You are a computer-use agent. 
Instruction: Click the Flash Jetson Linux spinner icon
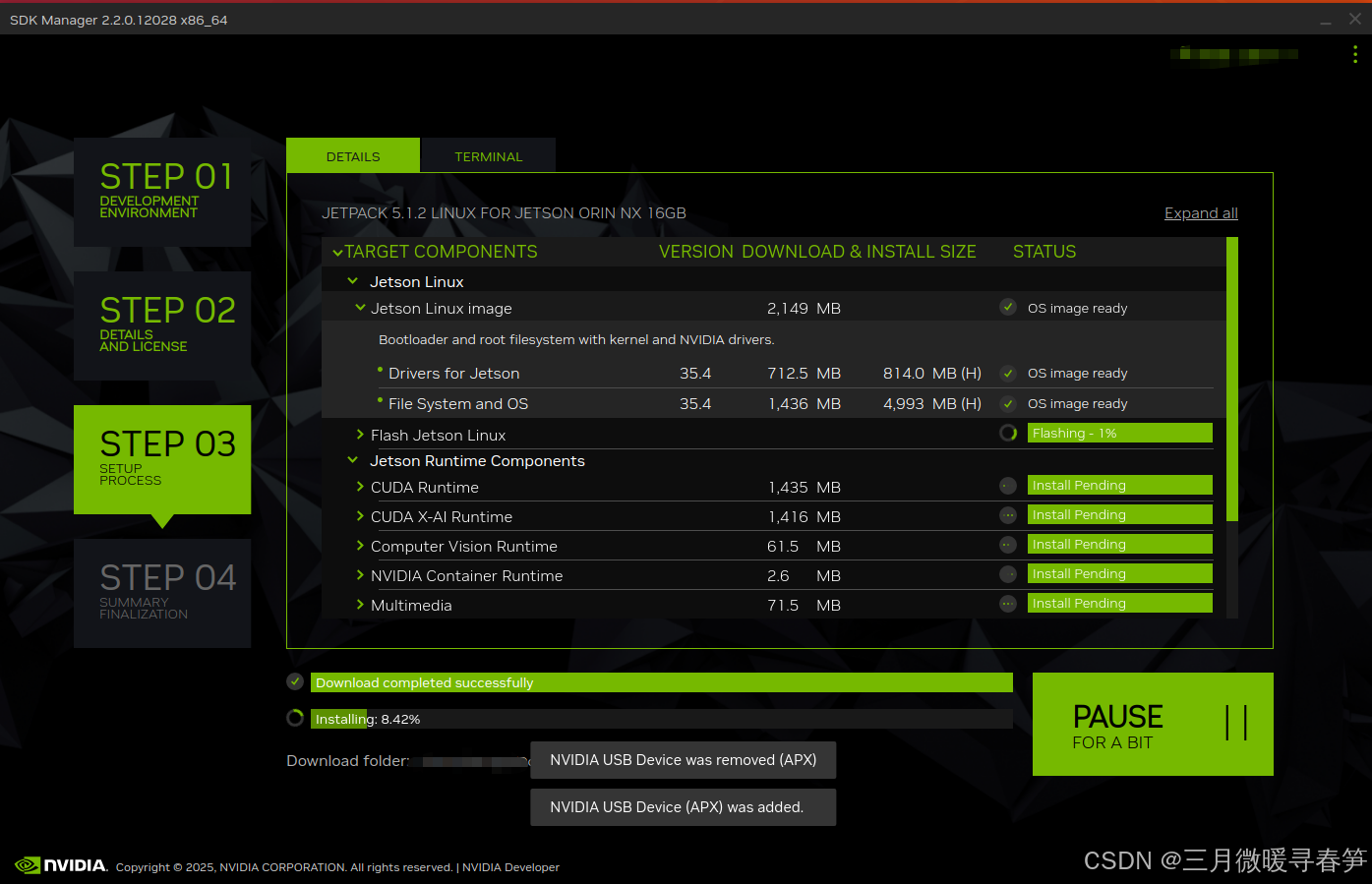1008,433
